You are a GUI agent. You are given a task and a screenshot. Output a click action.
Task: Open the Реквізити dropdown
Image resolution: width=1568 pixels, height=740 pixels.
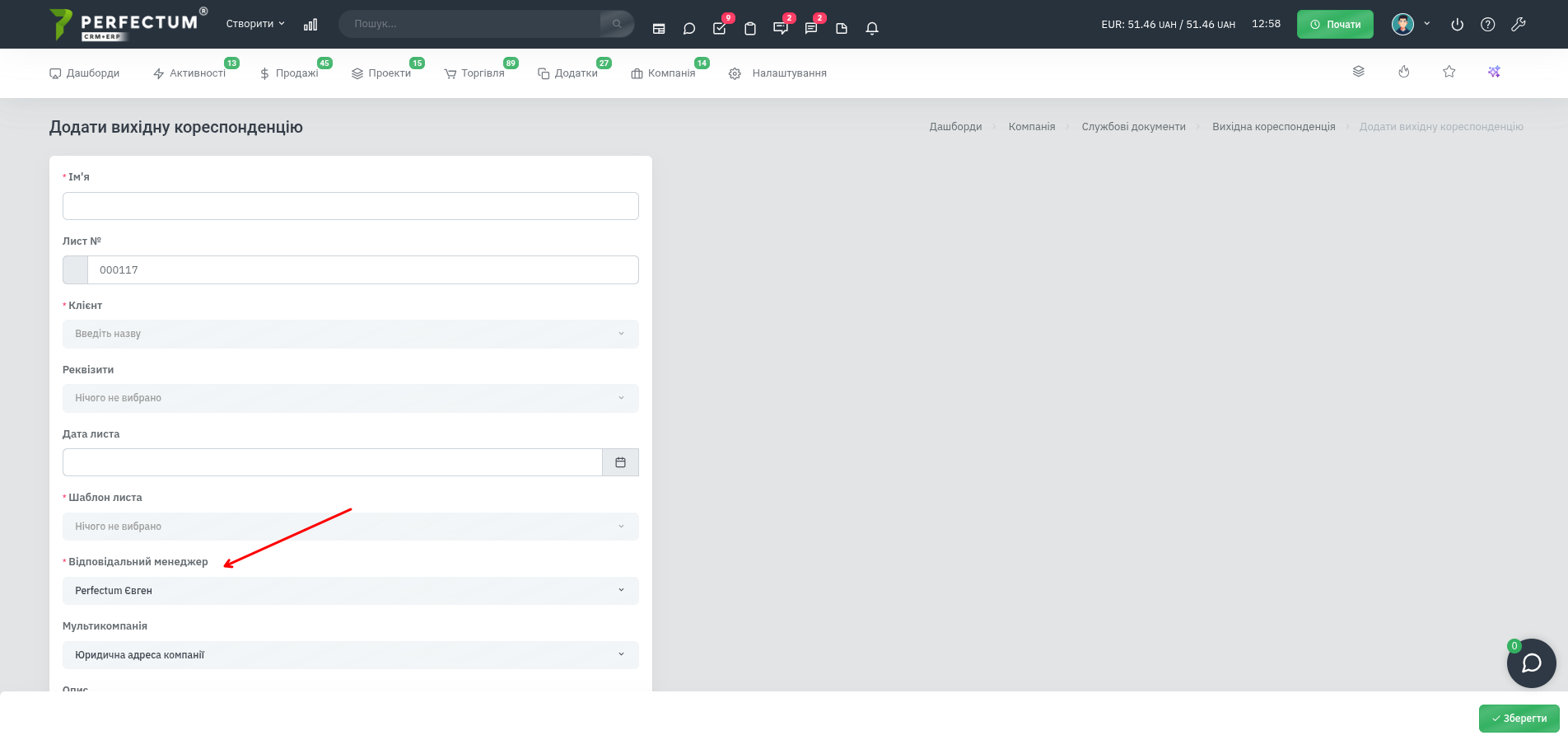pyautogui.click(x=351, y=398)
